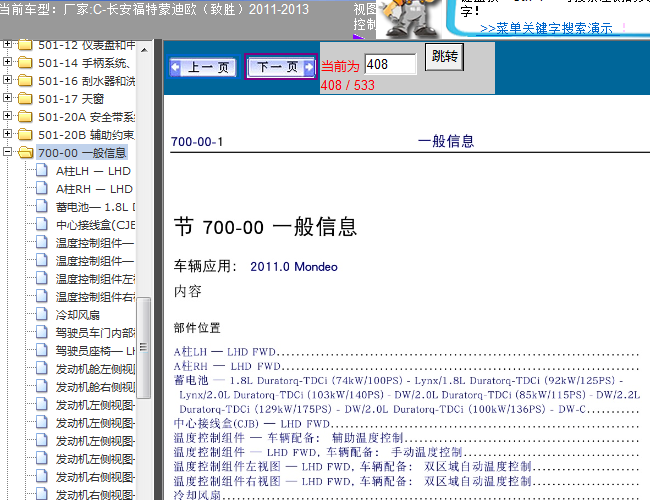Expand the 501-14 手柄系统 folder

coord(7,62)
